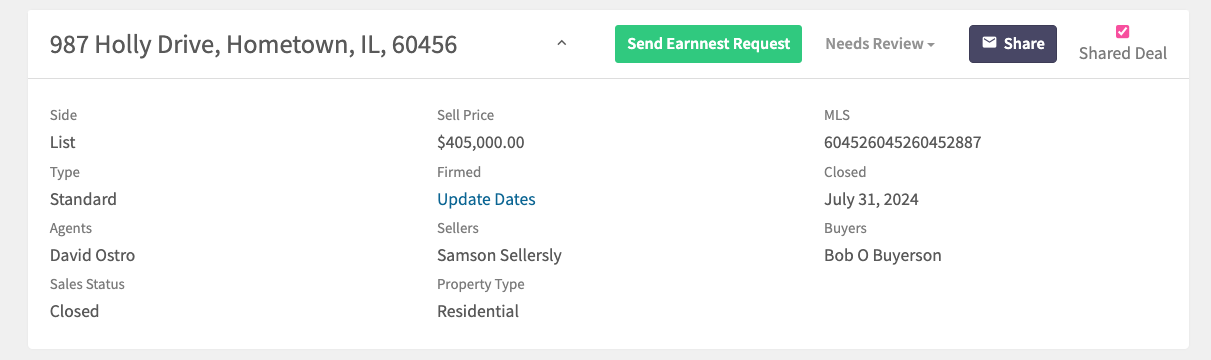The width and height of the screenshot is (1211, 360).
Task: Click the Type value Standard
Action: pos(83,199)
